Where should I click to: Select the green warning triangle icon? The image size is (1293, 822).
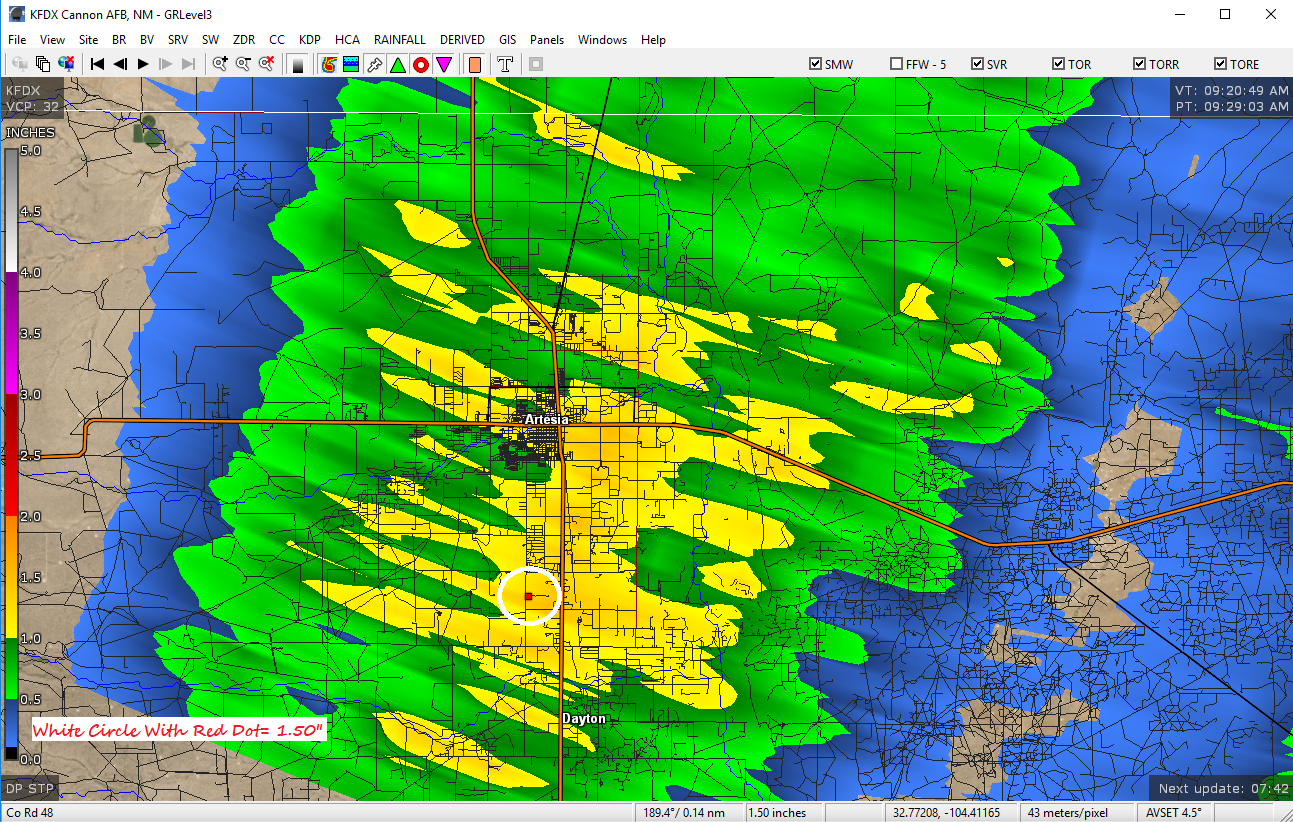click(396, 64)
